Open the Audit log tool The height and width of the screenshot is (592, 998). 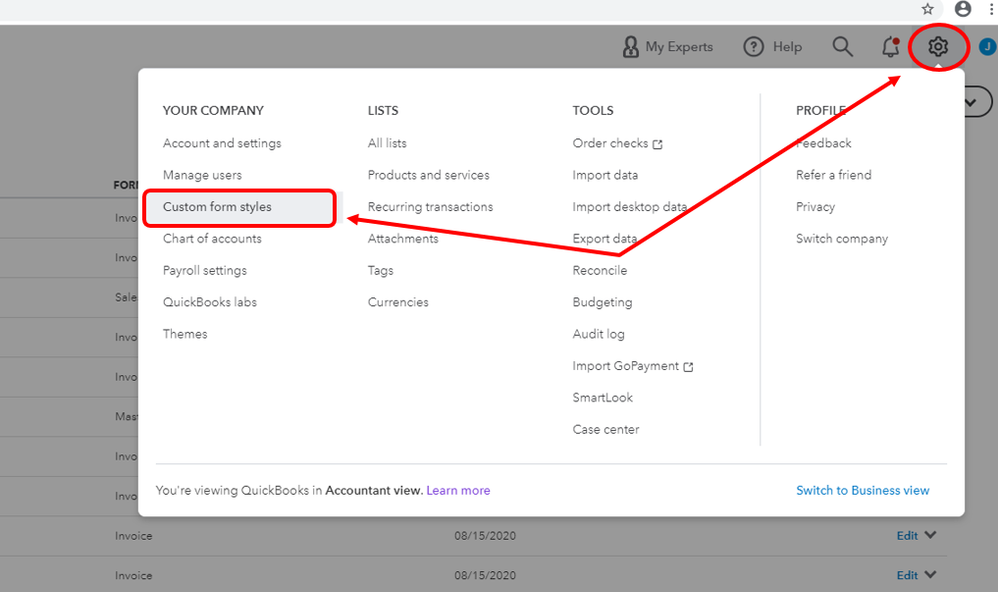pyautogui.click(x=599, y=334)
